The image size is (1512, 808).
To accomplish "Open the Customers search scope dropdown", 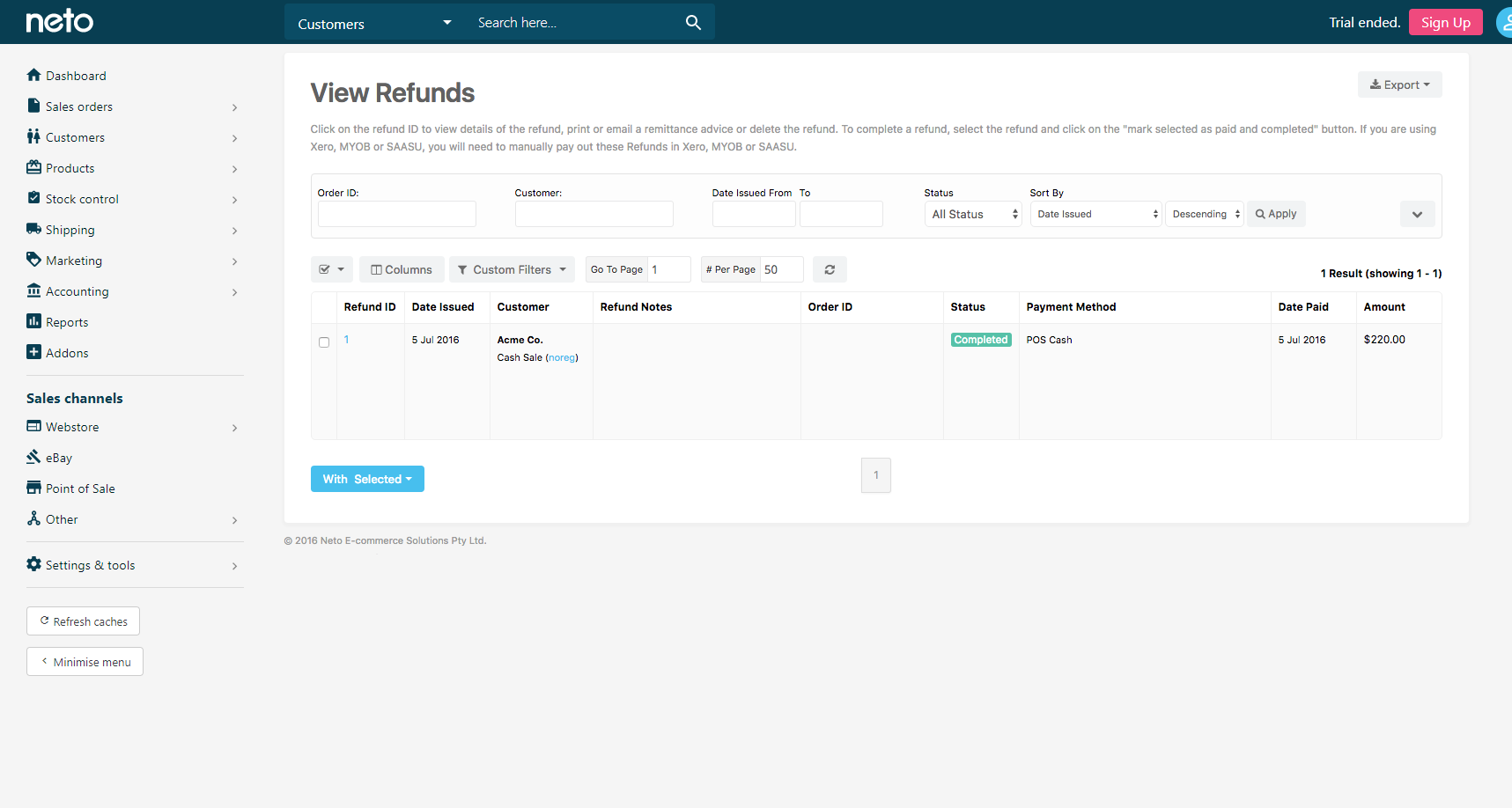I will tap(374, 23).
